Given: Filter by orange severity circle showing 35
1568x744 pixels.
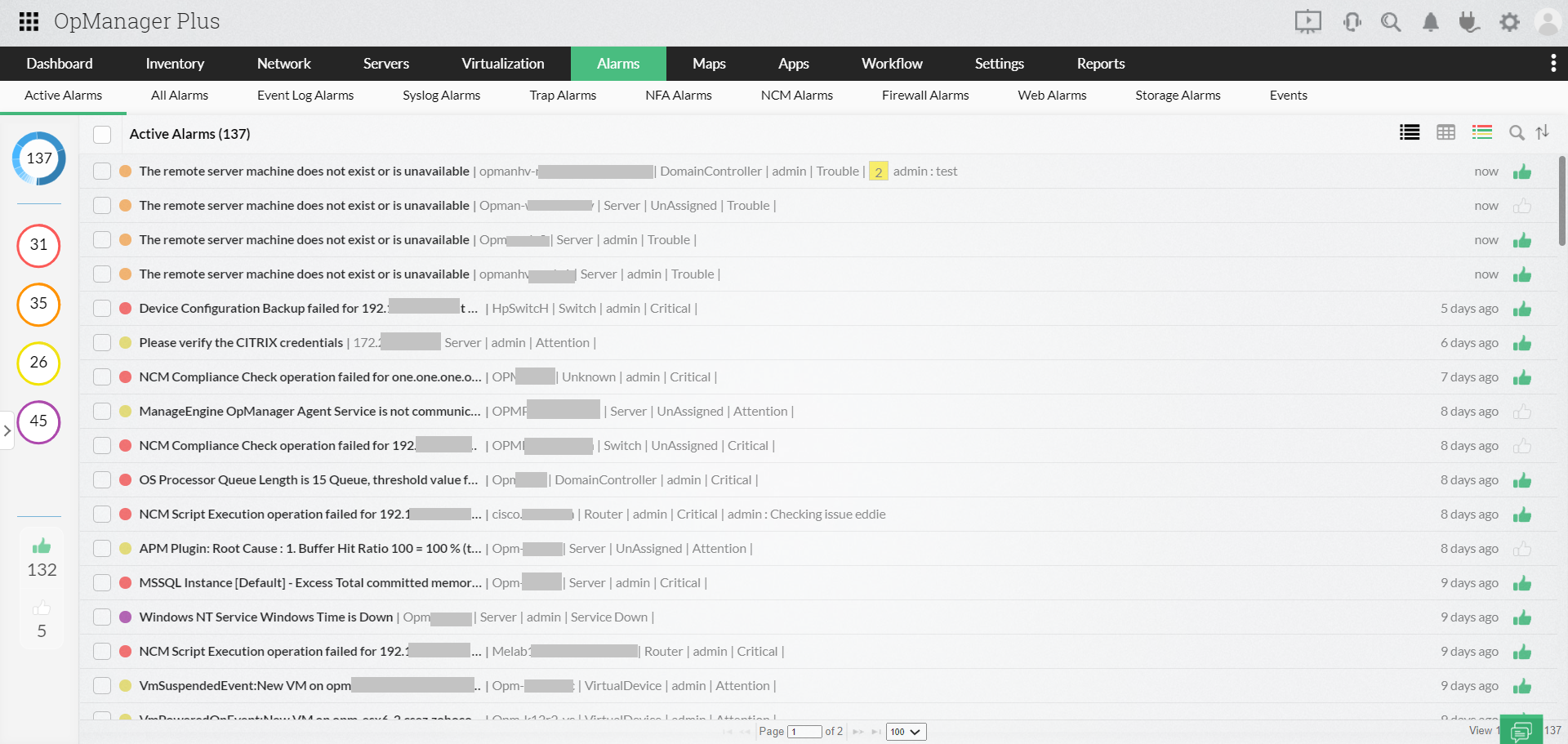Looking at the screenshot, I should tap(38, 304).
